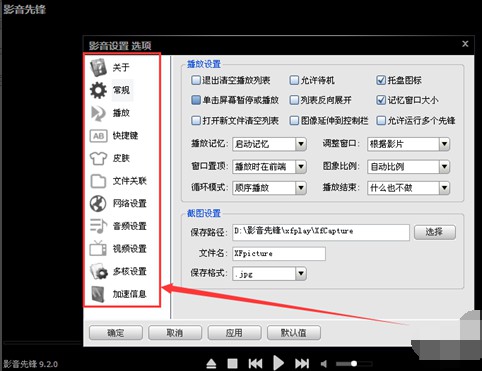This screenshot has width=482, height=371.
Task: Open the 关于 section icon
Action: pyautogui.click(x=98, y=68)
